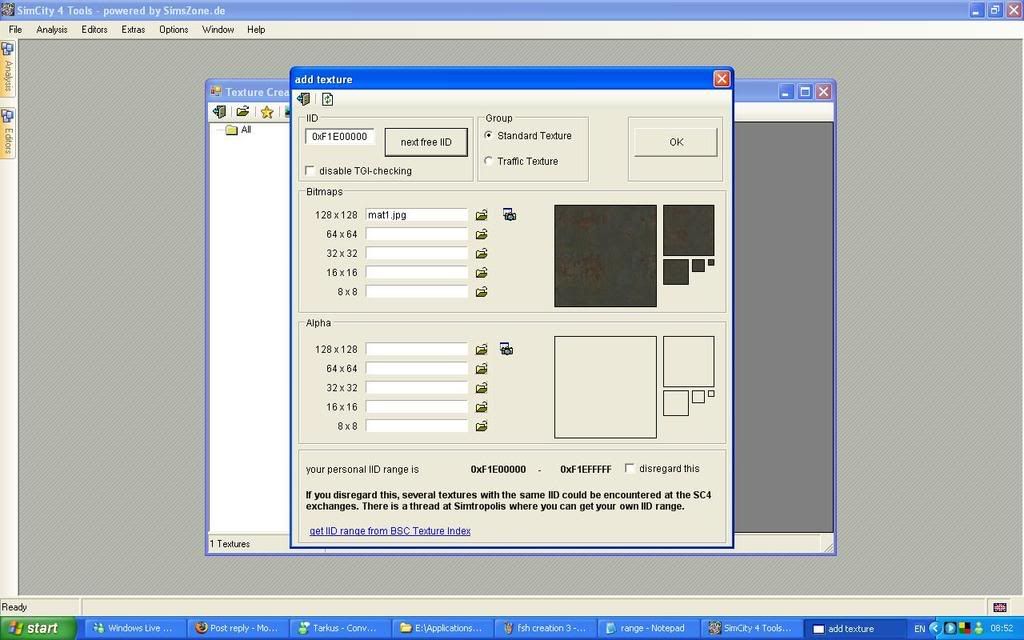Switch to Post reply browser taskbar item

coord(238,628)
